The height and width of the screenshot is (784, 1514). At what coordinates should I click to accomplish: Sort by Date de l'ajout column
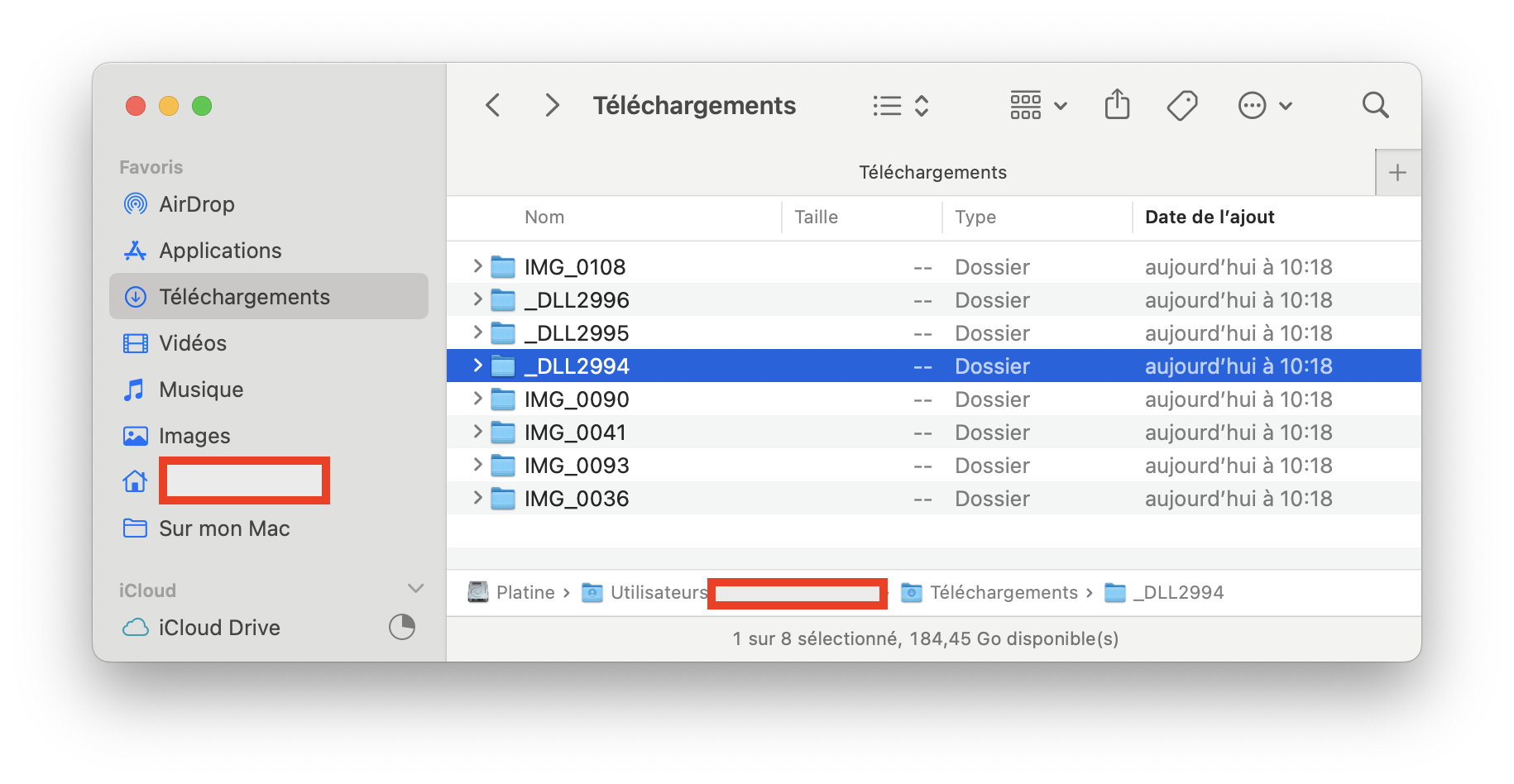pyautogui.click(x=1210, y=217)
